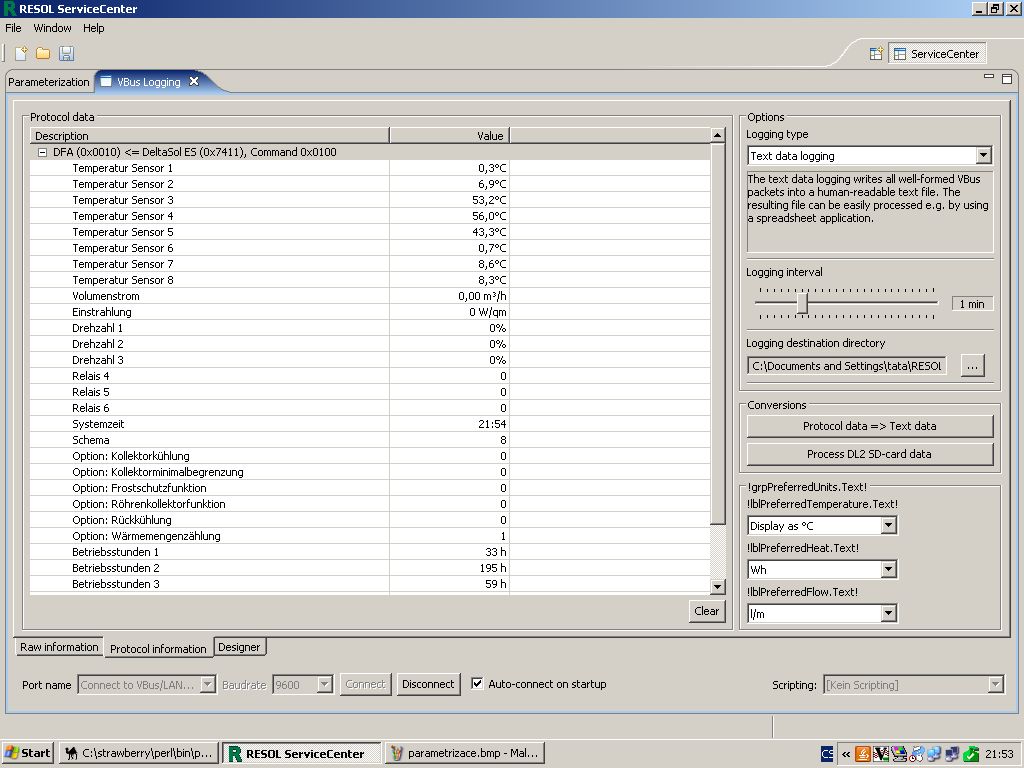Minimize the editor panel view
Image resolution: width=1024 pixels, height=768 pixels.
[989, 78]
